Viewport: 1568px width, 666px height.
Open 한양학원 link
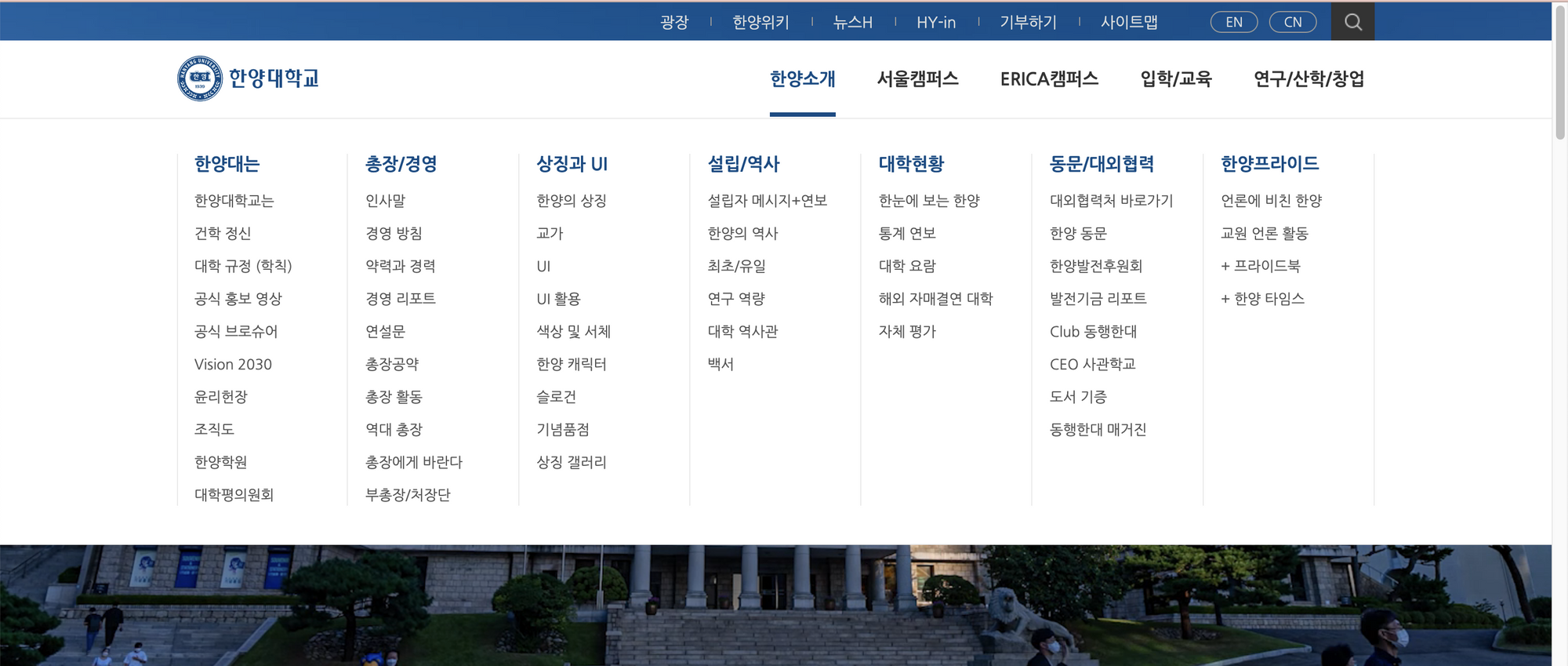coord(221,462)
